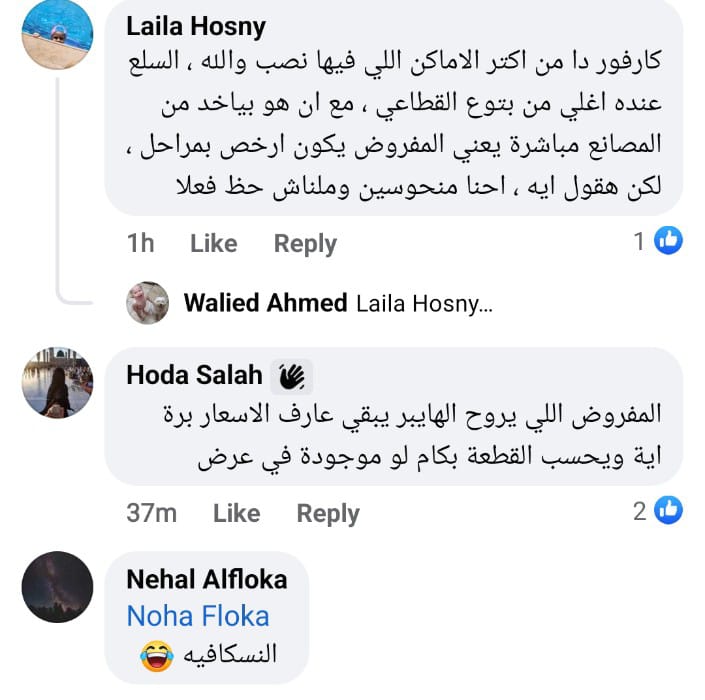
Task: Open Nehal Alfloka's profile picture
Action: pyautogui.click(x=58, y=587)
